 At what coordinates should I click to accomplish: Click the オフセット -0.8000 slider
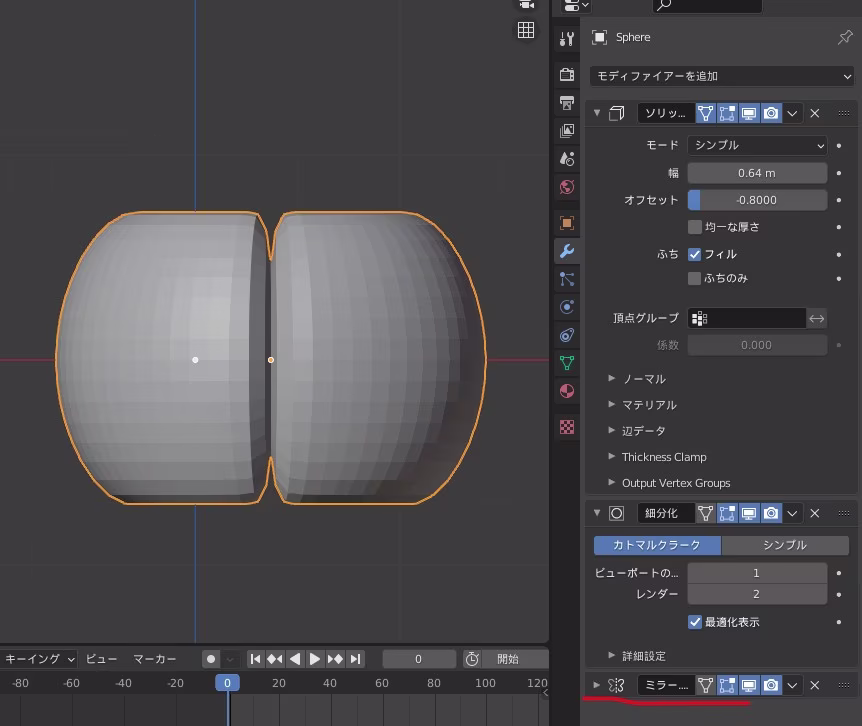(x=757, y=200)
